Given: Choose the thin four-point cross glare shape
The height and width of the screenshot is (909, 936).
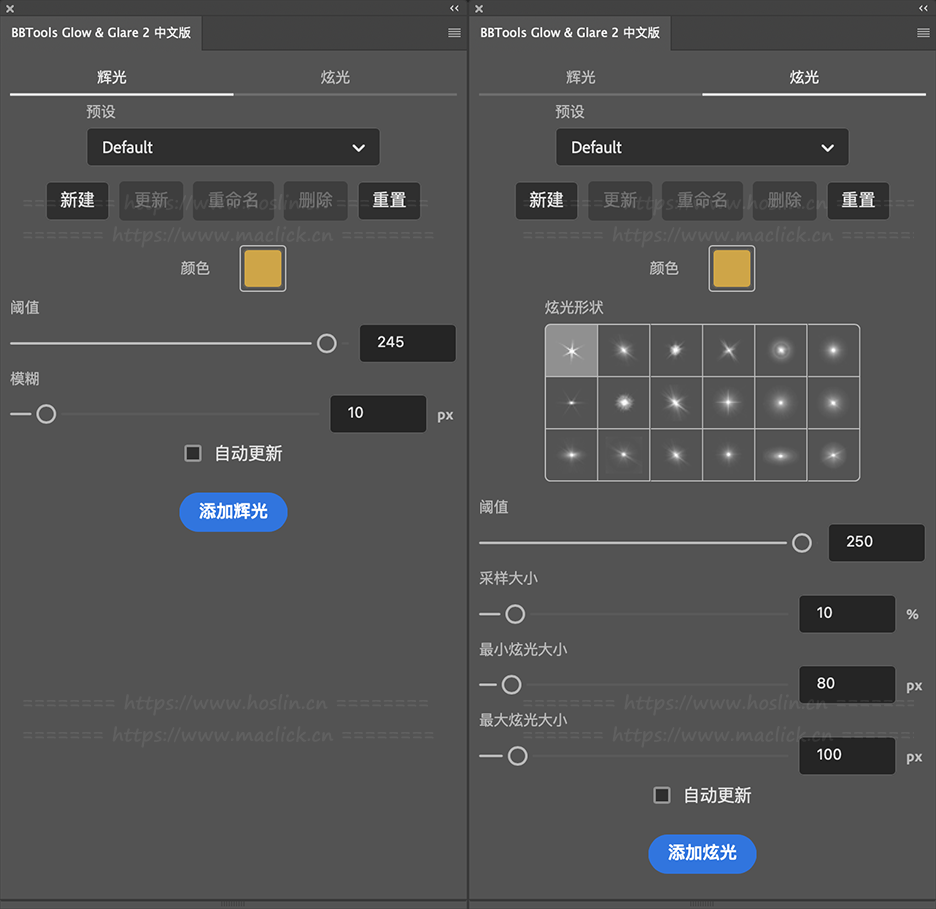Looking at the screenshot, I should click(728, 403).
